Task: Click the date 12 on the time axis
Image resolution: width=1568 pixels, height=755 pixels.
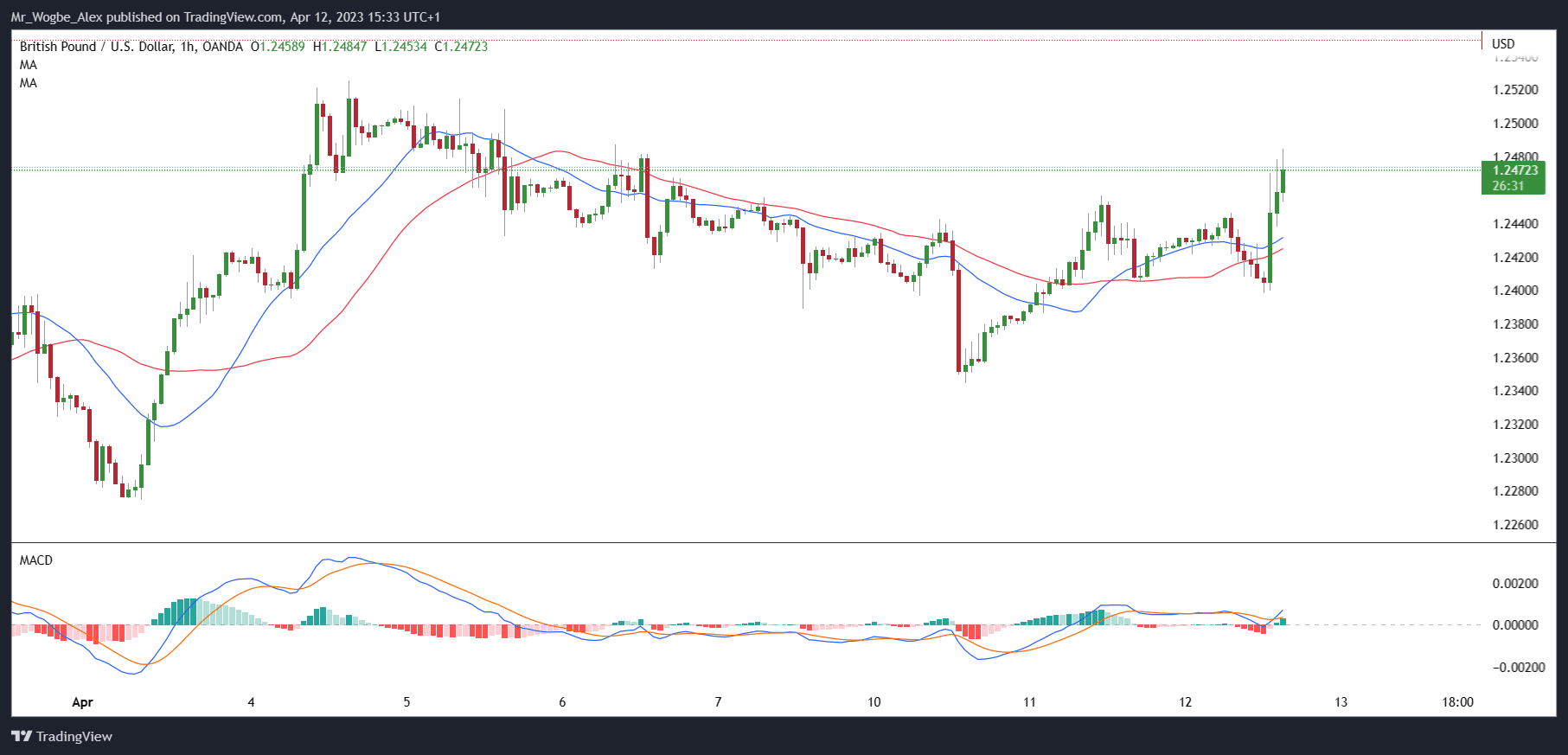Action: (1185, 702)
